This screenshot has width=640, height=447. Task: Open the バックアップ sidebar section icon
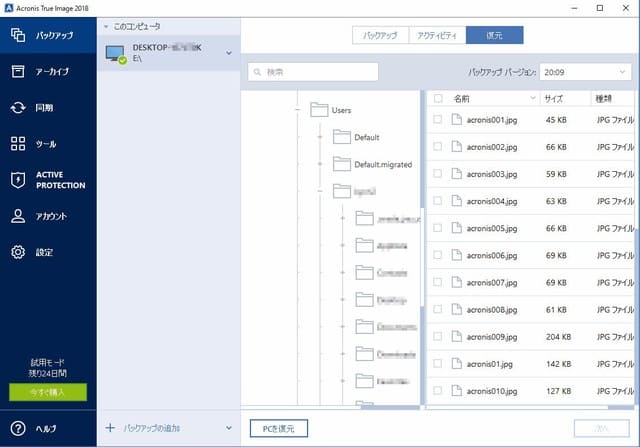[x=17, y=35]
